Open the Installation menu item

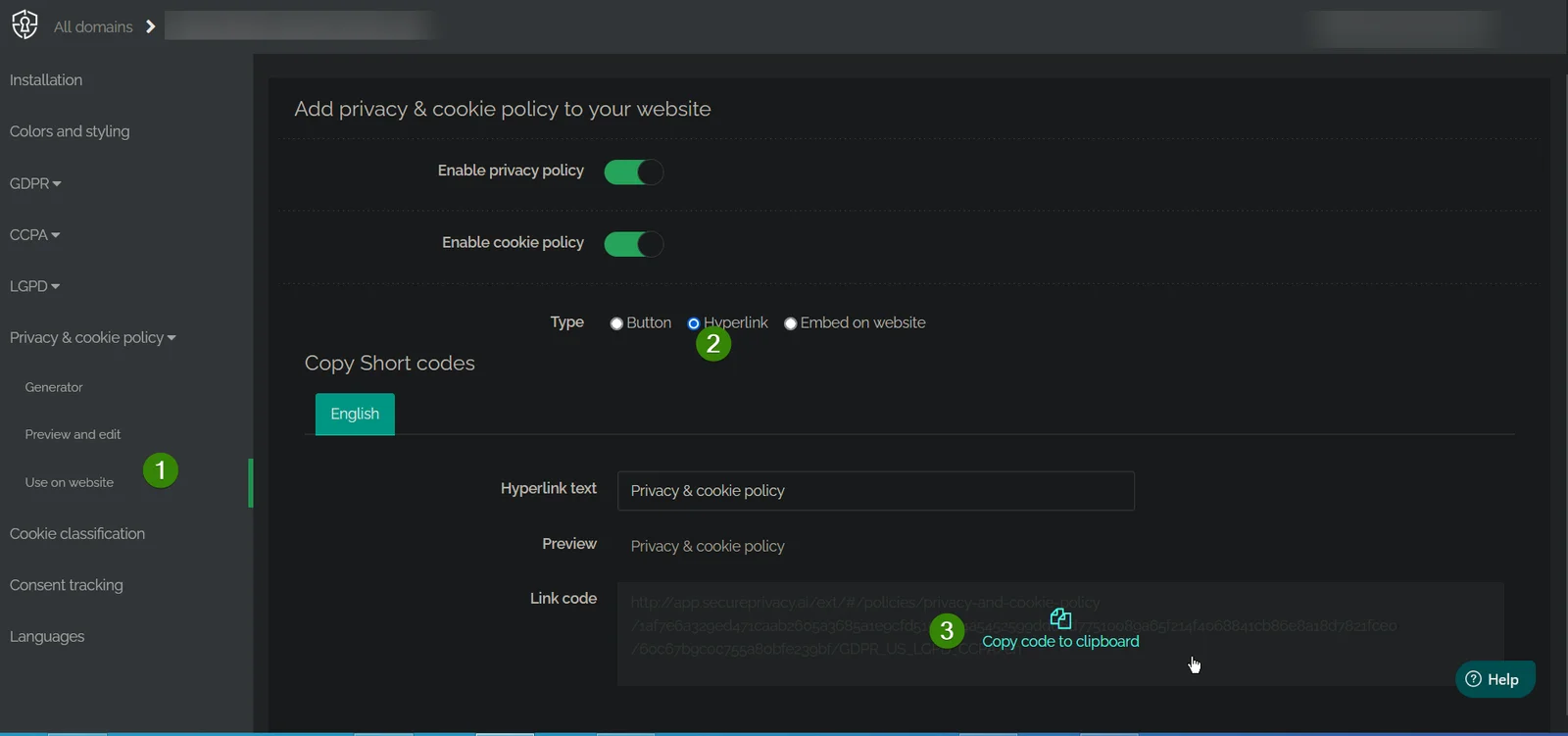tap(46, 80)
